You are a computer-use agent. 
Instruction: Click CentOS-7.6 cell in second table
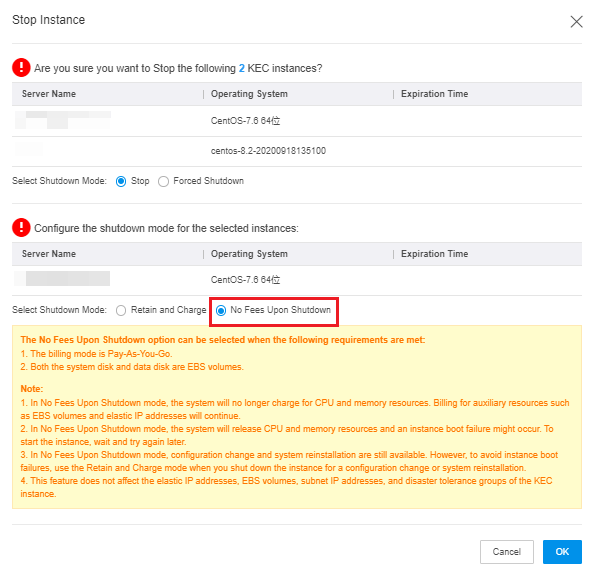pos(245,280)
